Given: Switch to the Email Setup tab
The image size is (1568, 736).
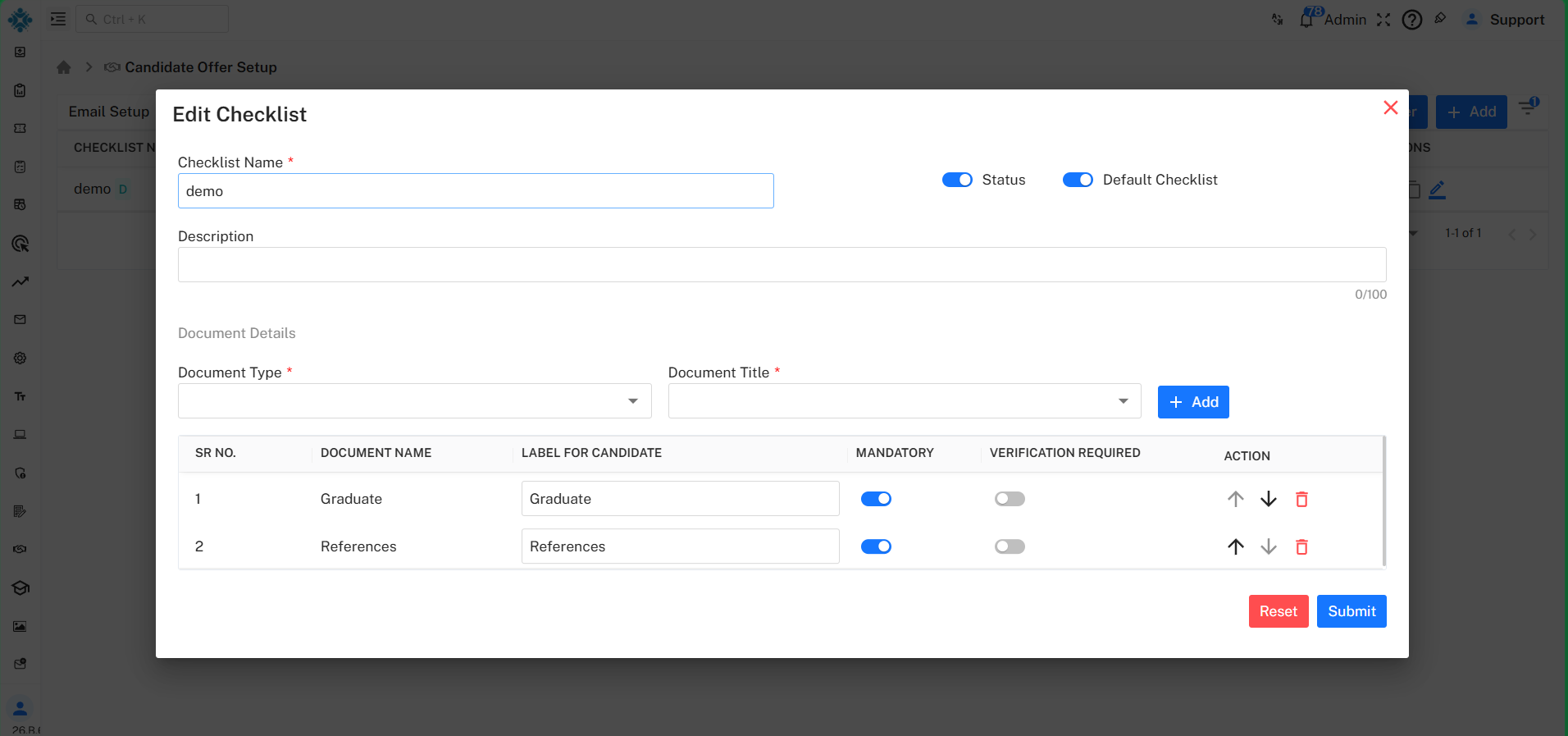Looking at the screenshot, I should pos(109,112).
